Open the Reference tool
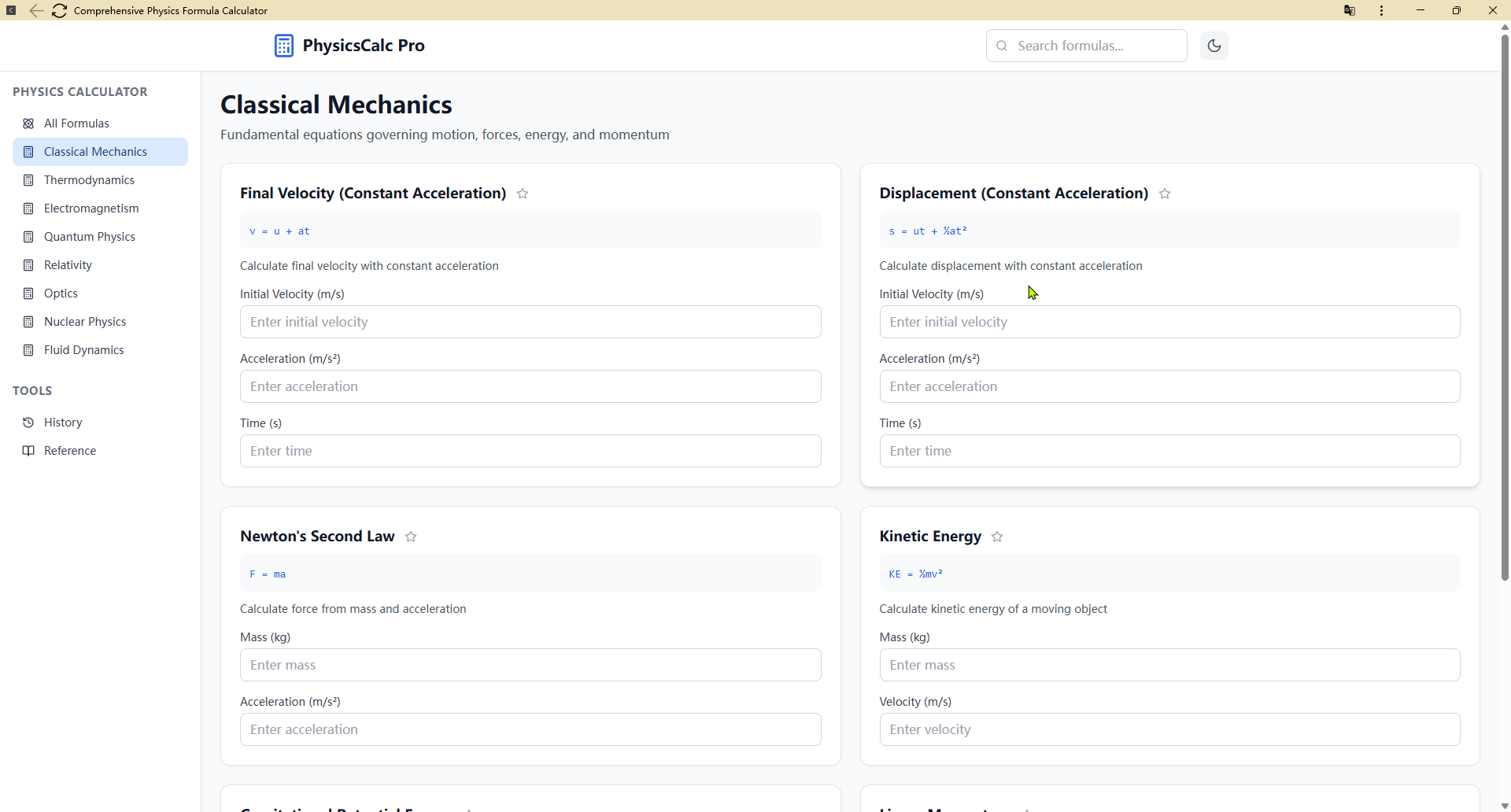 click(100, 451)
